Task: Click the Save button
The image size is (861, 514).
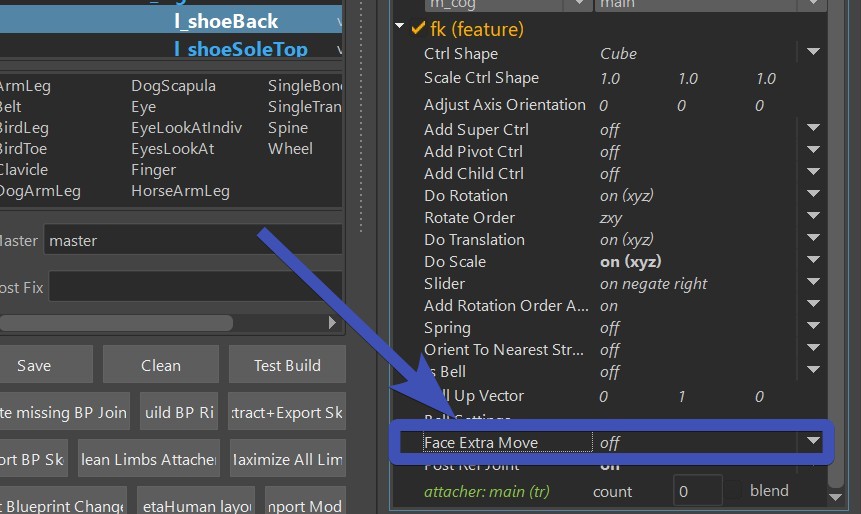Action: pyautogui.click(x=34, y=365)
